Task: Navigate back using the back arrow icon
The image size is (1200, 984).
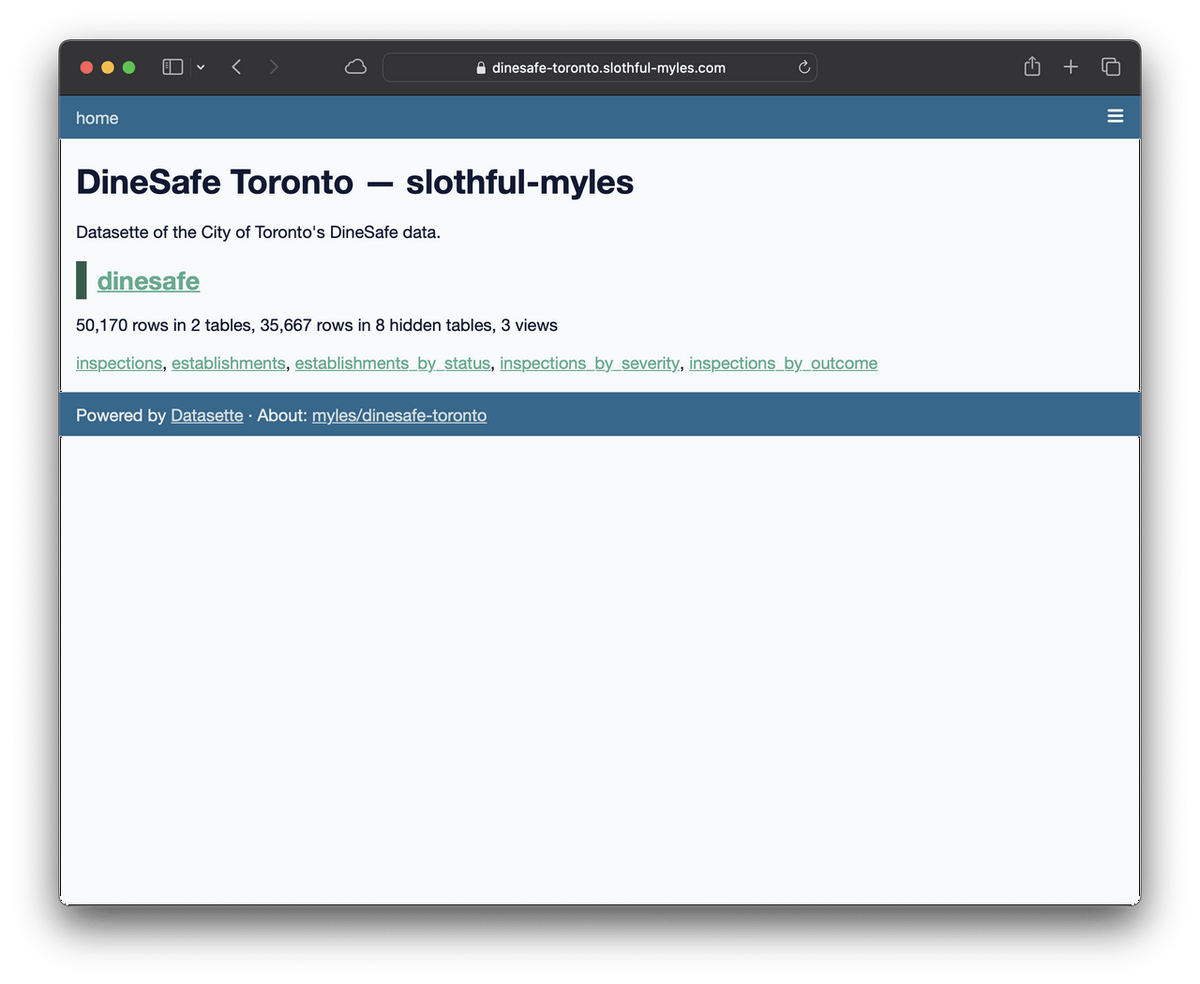Action: pos(236,66)
